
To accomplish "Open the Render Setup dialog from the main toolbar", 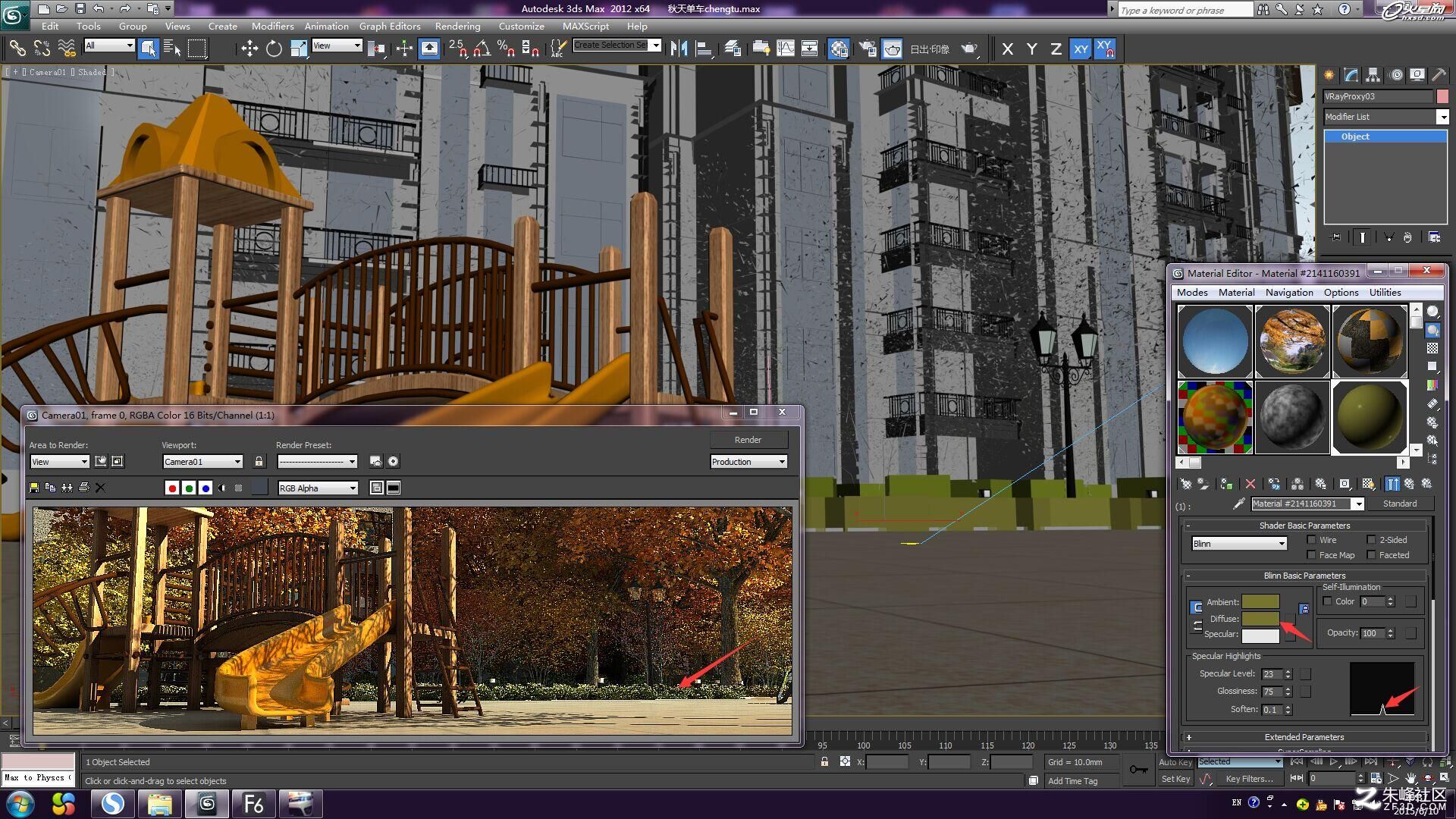I will click(868, 49).
